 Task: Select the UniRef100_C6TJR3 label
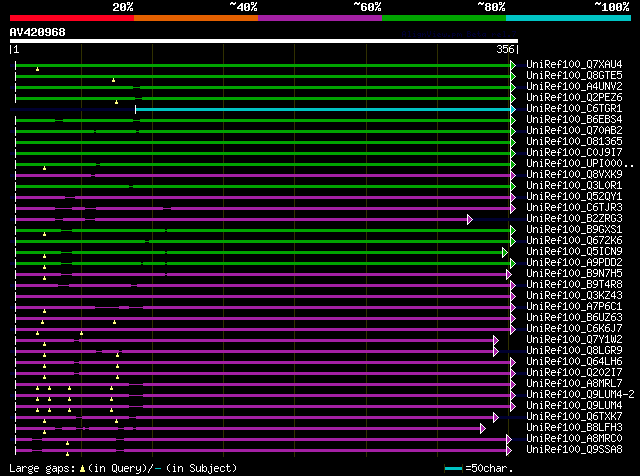(x=574, y=208)
